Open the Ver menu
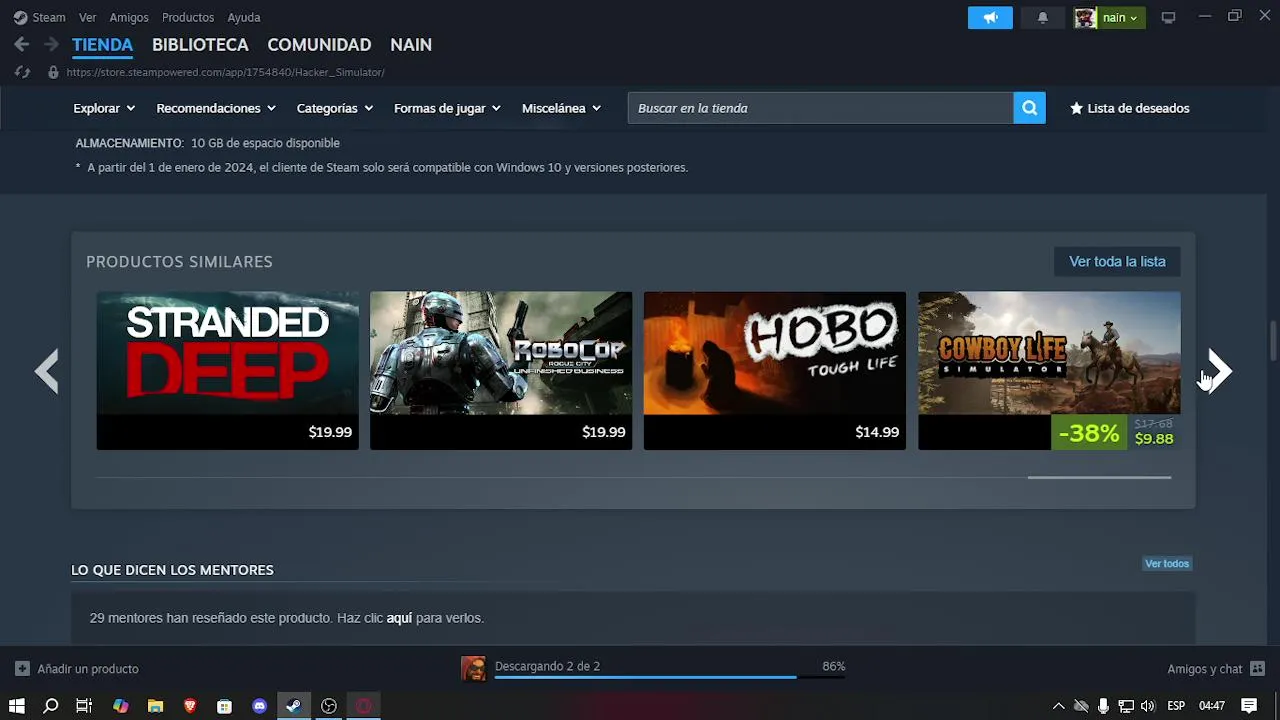 tap(88, 17)
